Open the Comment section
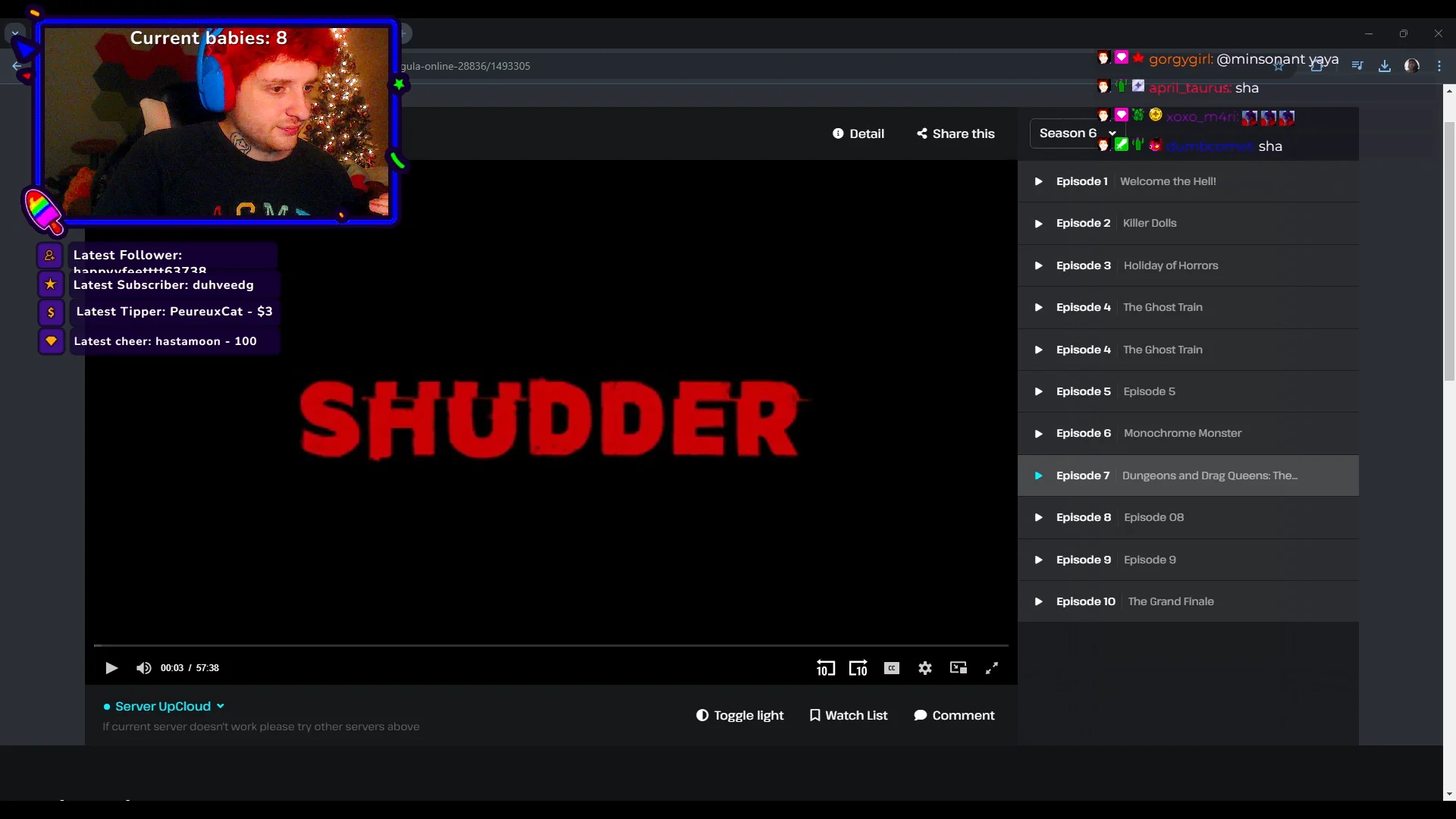The image size is (1456, 819). [954, 715]
